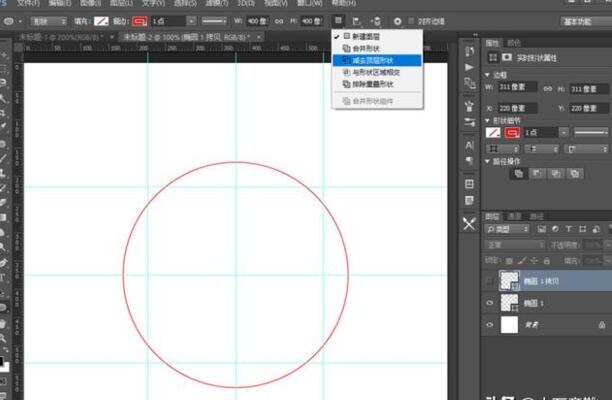Open the 基本功能 workspace switcher
The width and height of the screenshot is (612, 400).
[x=586, y=21]
